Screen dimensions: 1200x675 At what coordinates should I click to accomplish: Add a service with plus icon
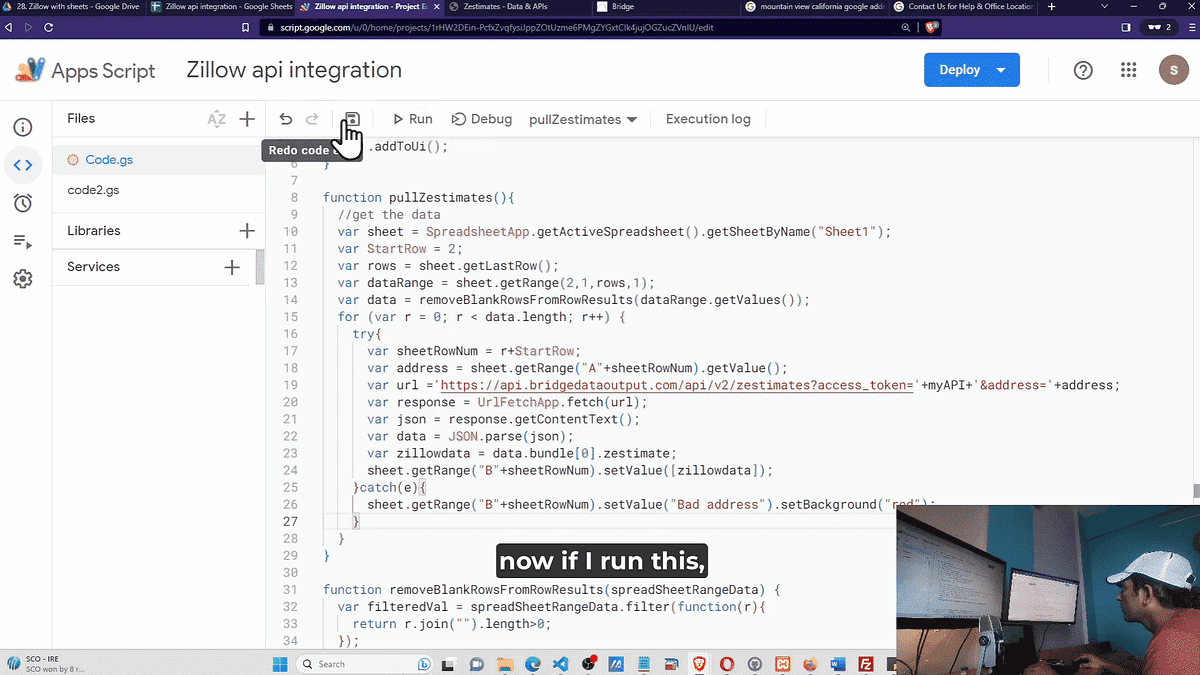point(232,267)
